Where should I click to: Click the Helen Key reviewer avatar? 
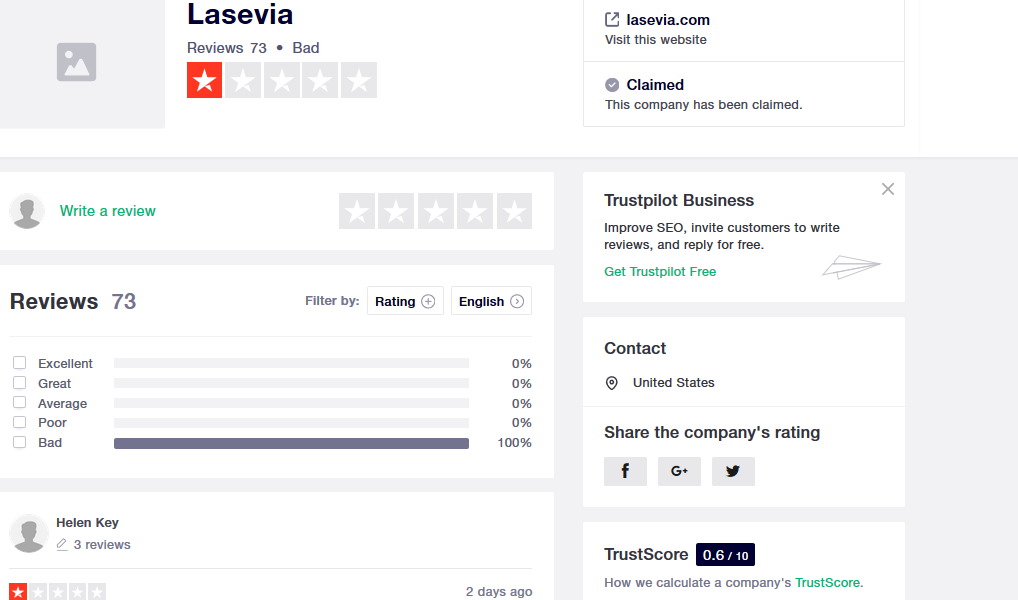29,533
